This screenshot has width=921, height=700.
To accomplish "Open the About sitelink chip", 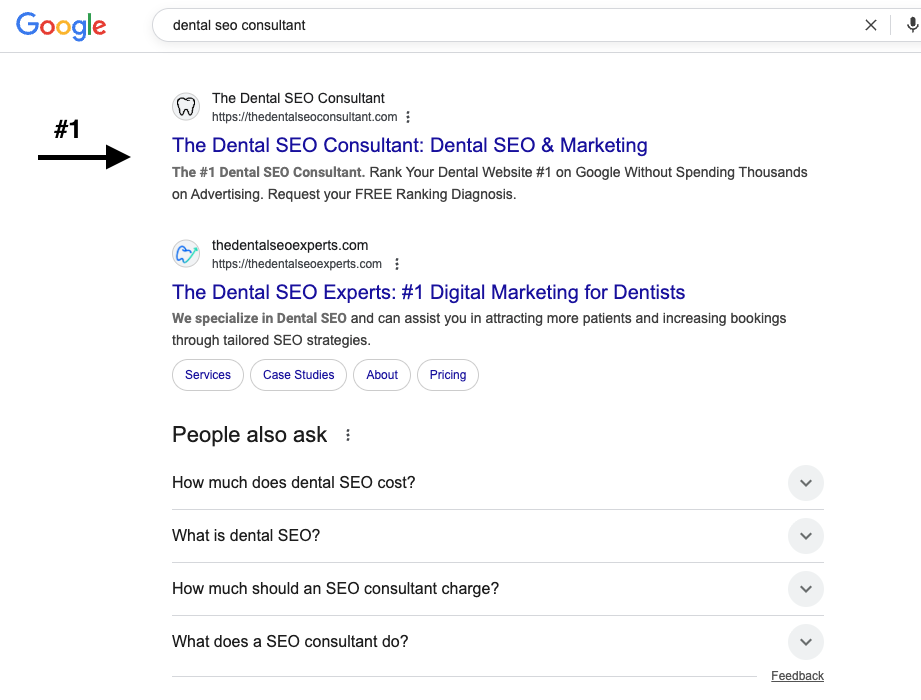I will [382, 375].
